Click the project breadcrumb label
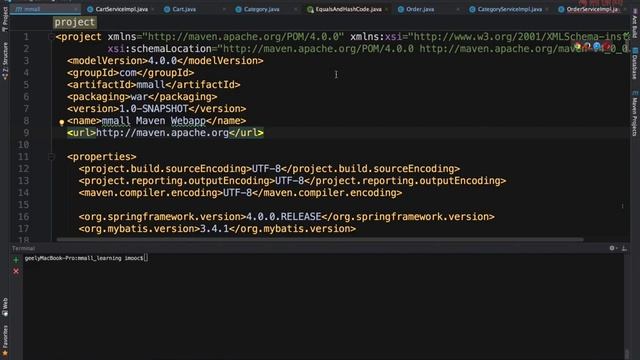640x360 pixels. [x=74, y=22]
